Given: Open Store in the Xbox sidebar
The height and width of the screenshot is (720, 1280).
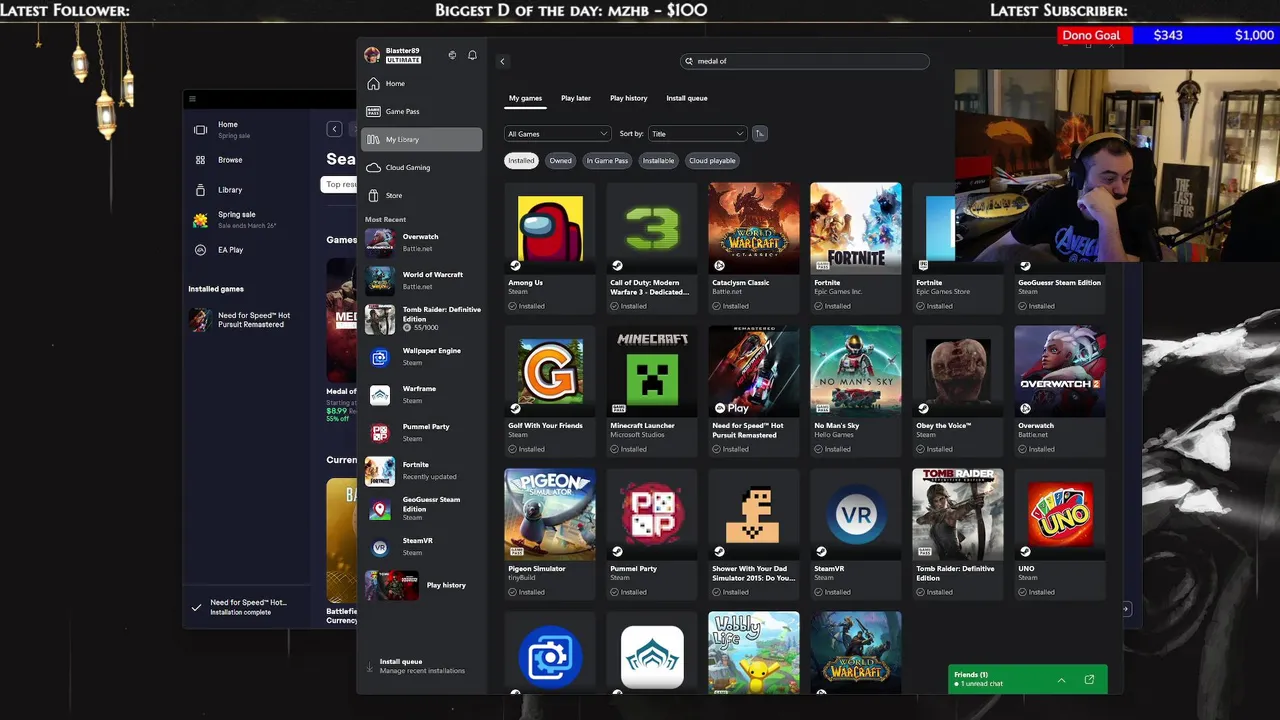Looking at the screenshot, I should (421, 196).
